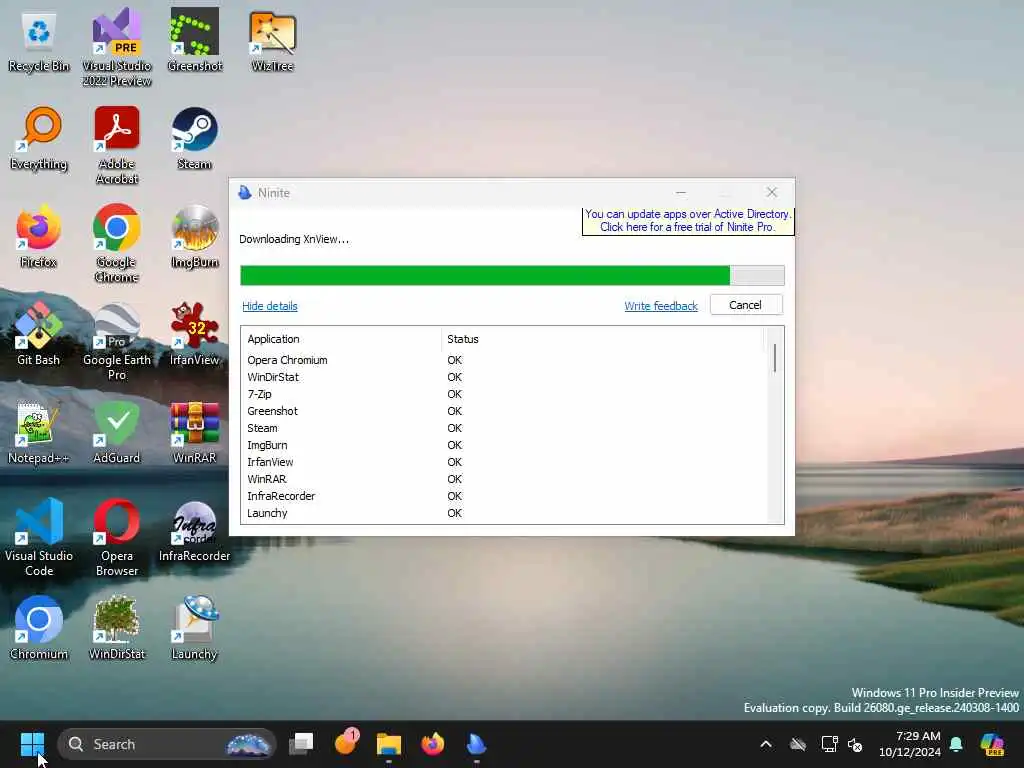Select the Adobe Acrobat desktop icon
This screenshot has height=768, width=1024.
117,145
